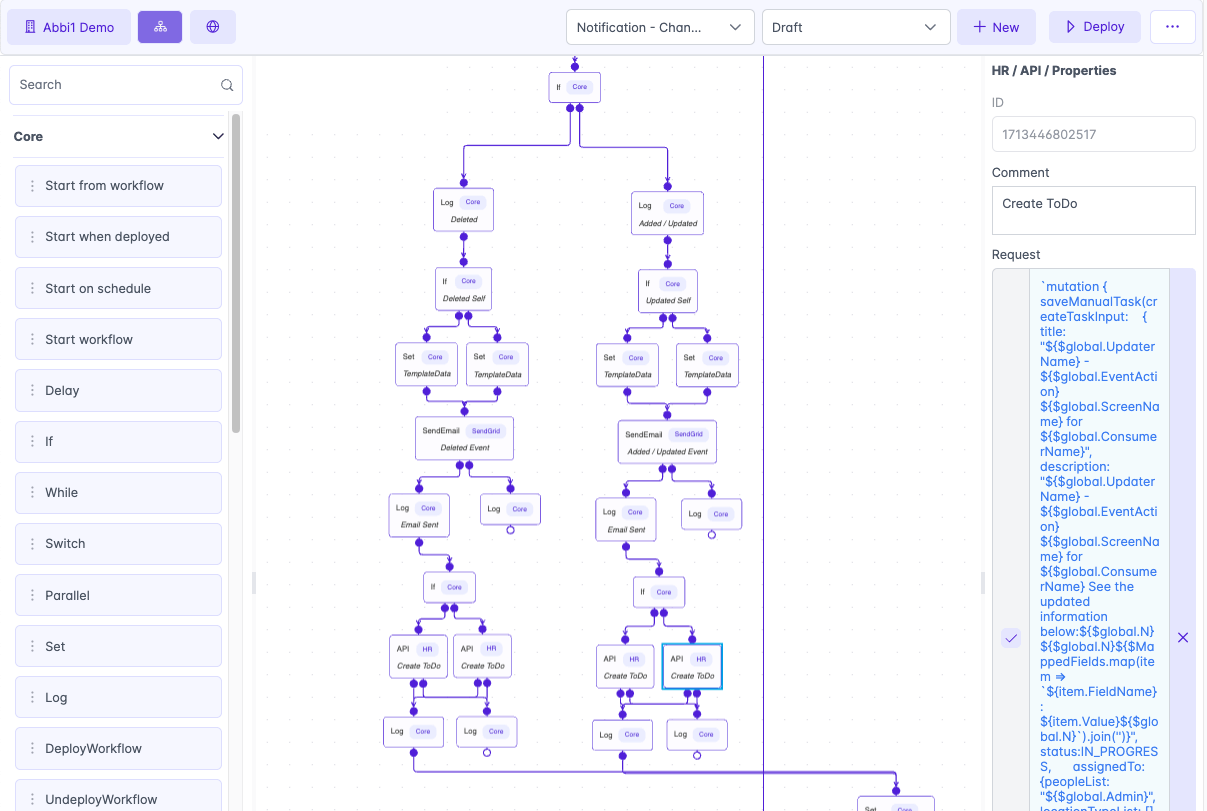Image resolution: width=1207 pixels, height=811 pixels.
Task: Select the highlighted API Create ToDo node
Action: (692, 667)
